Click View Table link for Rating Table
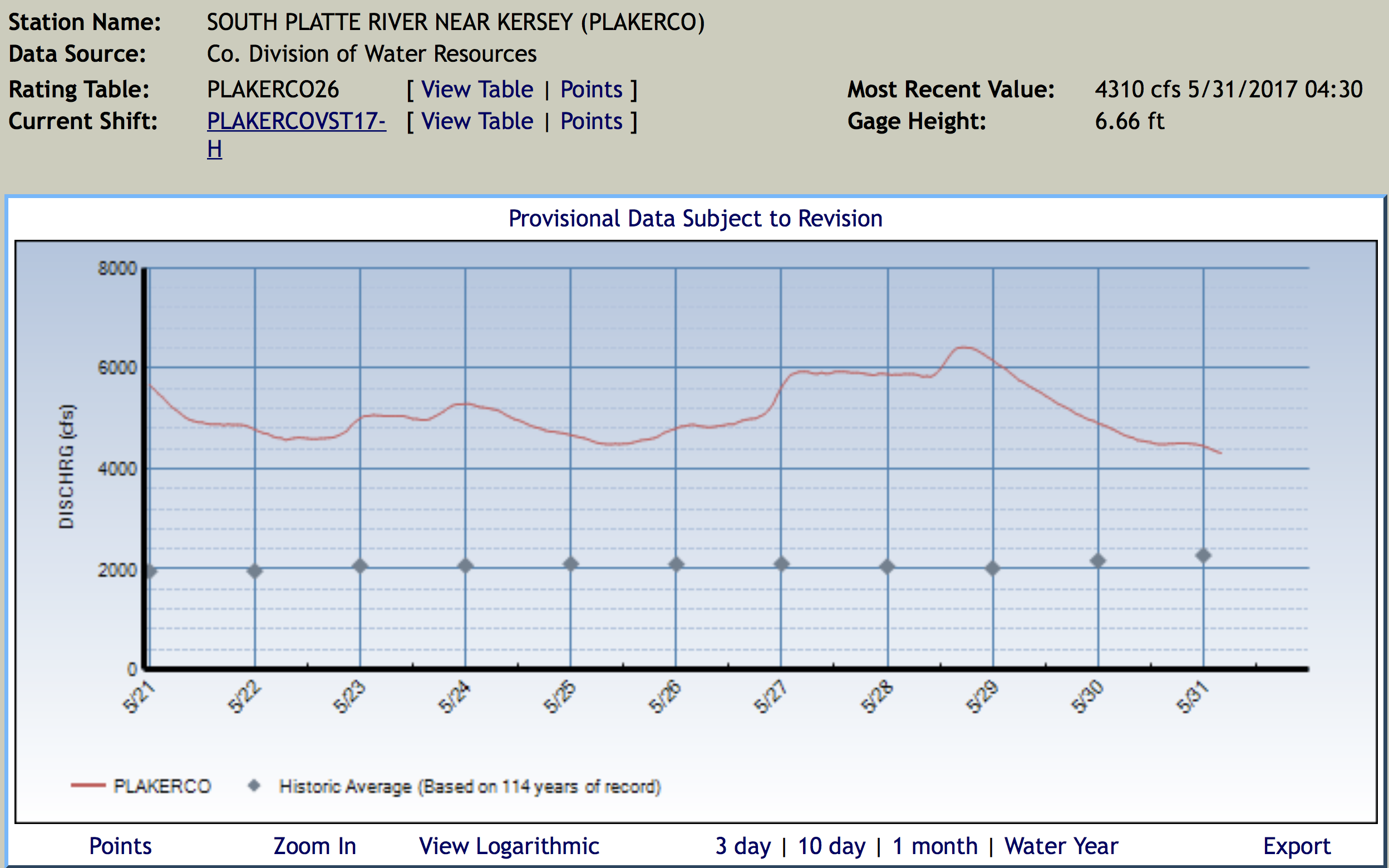 point(477,90)
